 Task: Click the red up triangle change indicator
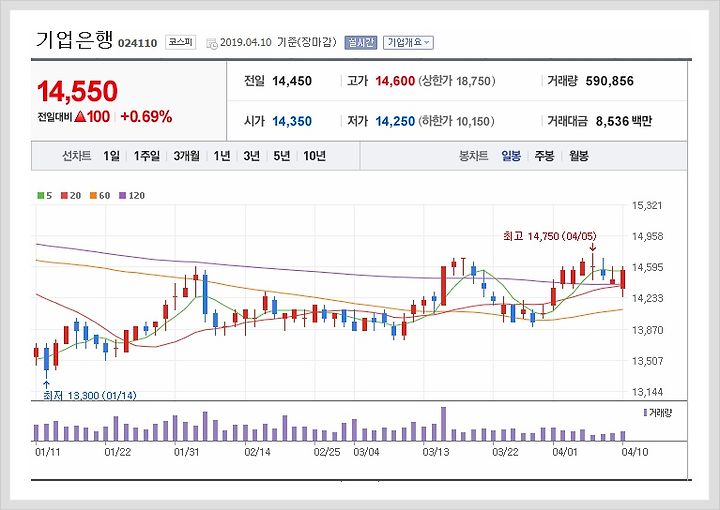[80, 117]
